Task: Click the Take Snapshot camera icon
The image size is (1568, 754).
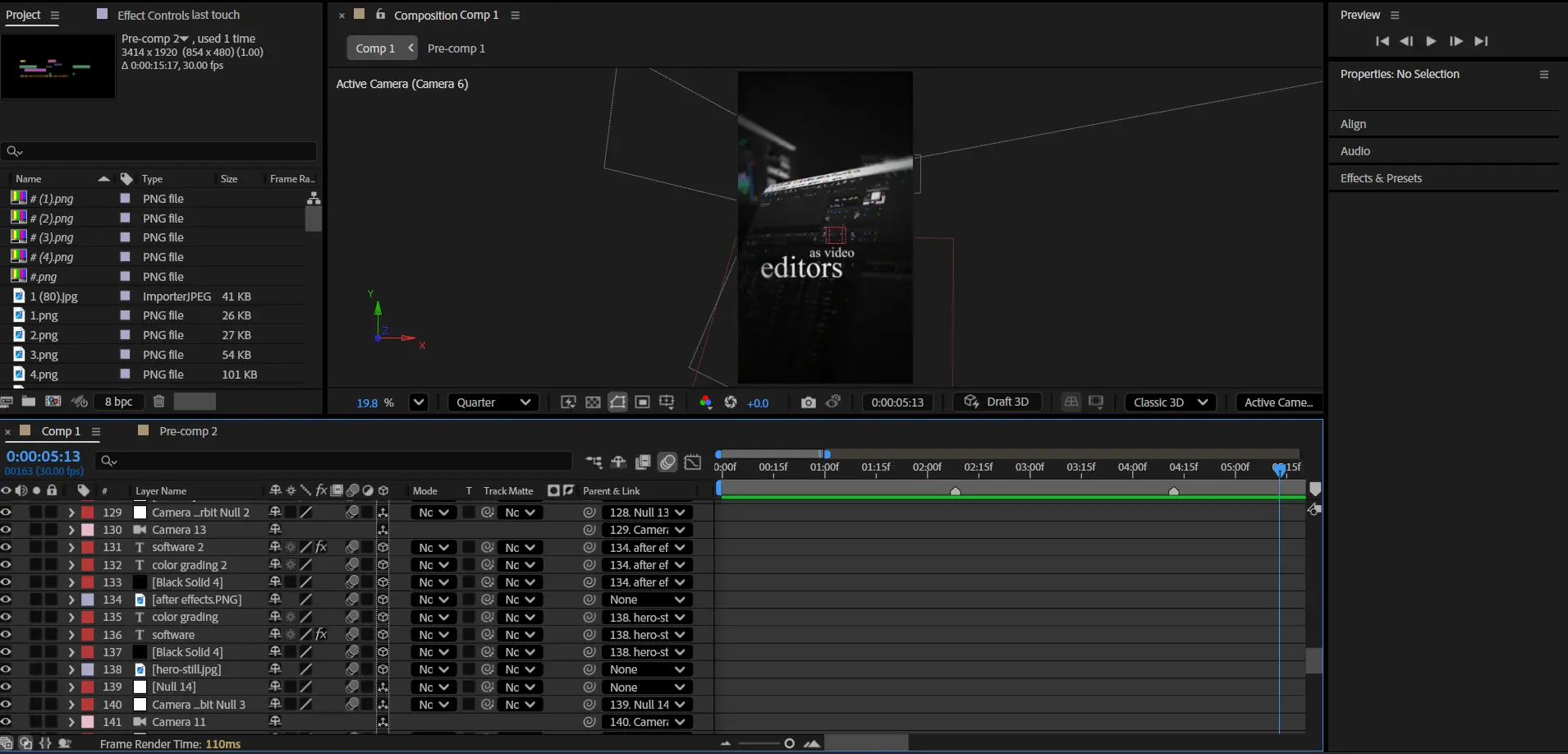Action: [x=809, y=402]
